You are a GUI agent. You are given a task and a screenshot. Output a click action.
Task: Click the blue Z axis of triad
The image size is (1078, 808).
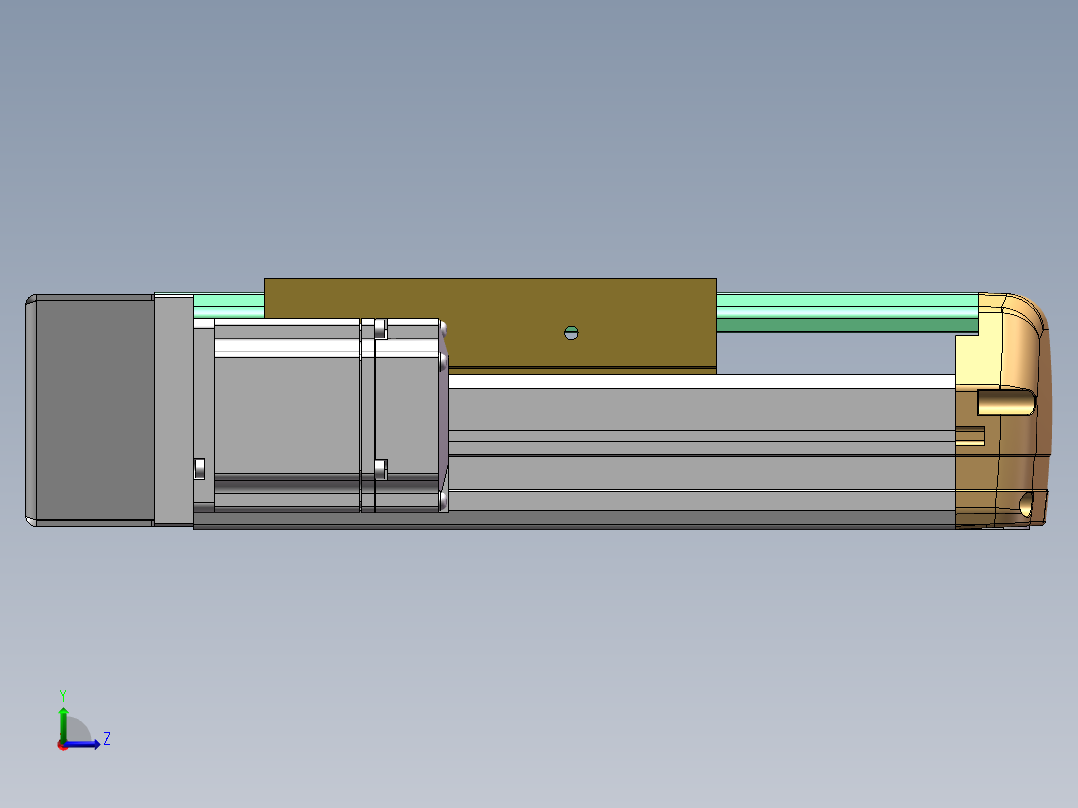point(84,744)
